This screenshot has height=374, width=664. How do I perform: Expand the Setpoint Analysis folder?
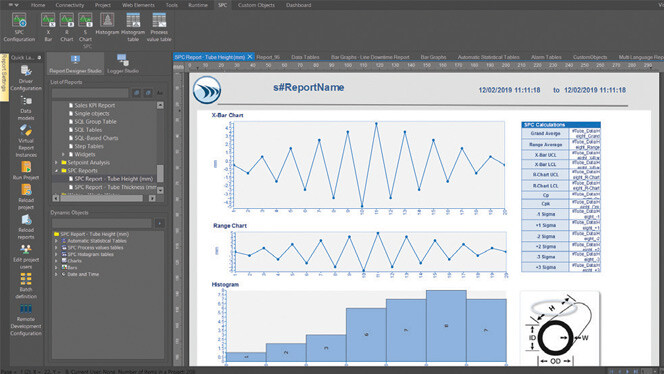point(56,162)
